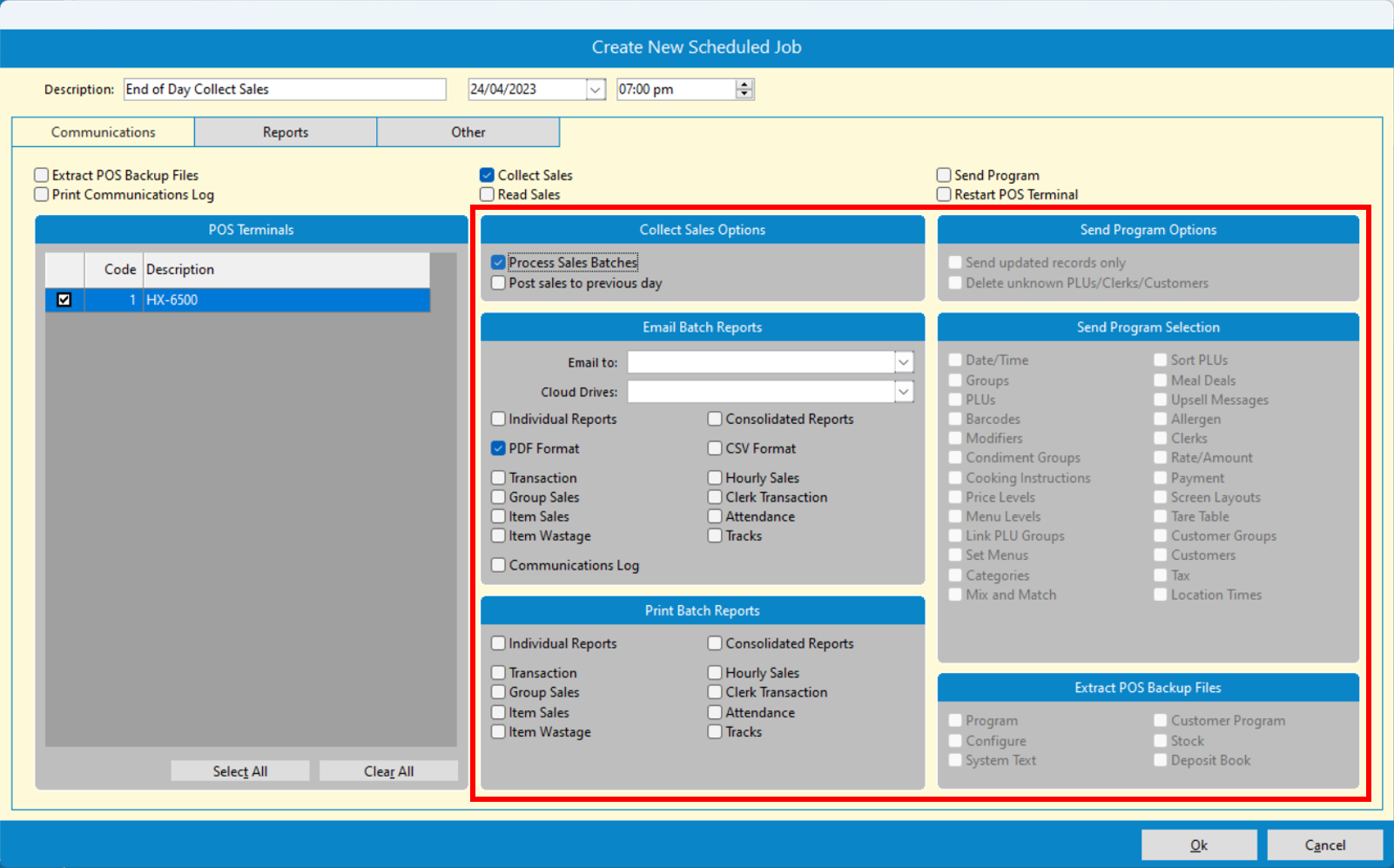Uncheck the Collect Sales checkbox

point(488,175)
